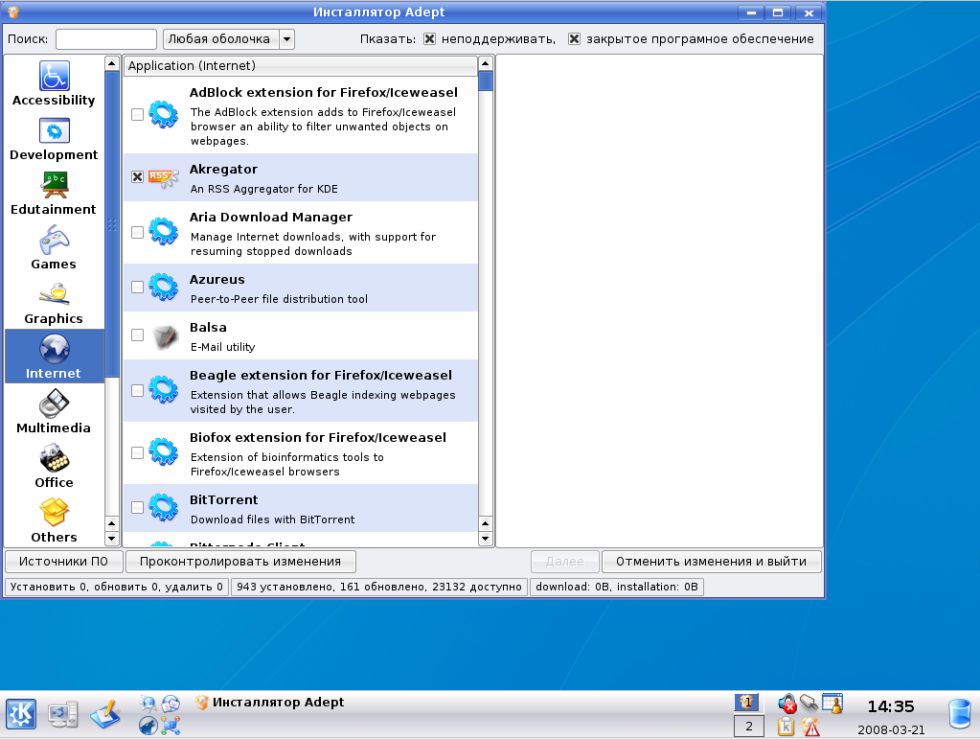Click the Beagle extension gear icon

[x=164, y=390]
